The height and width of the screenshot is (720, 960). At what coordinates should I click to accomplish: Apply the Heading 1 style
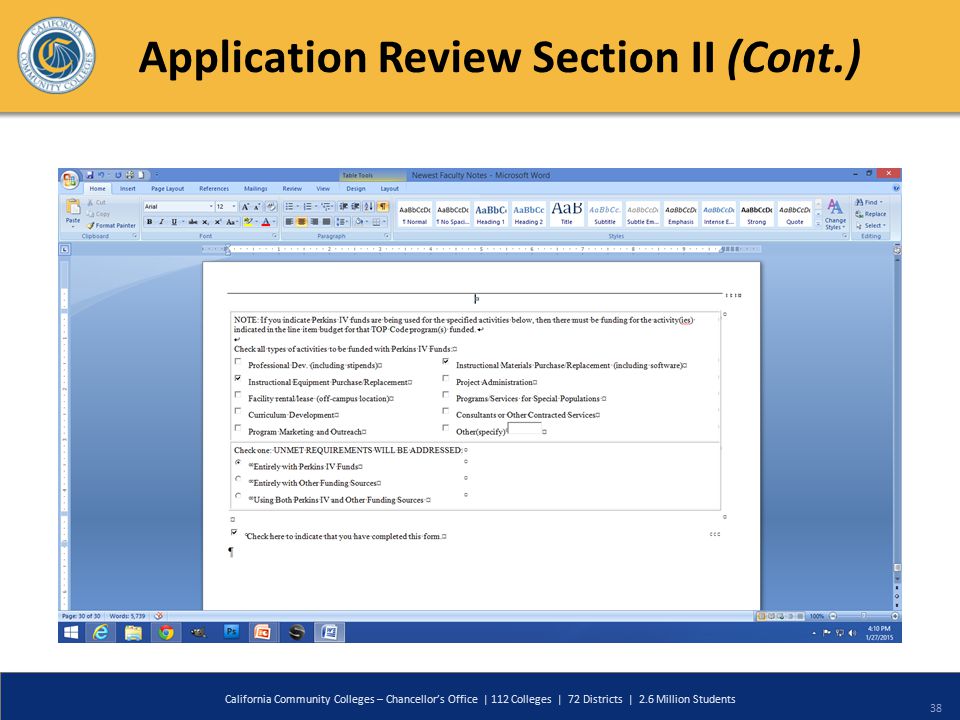pos(490,214)
